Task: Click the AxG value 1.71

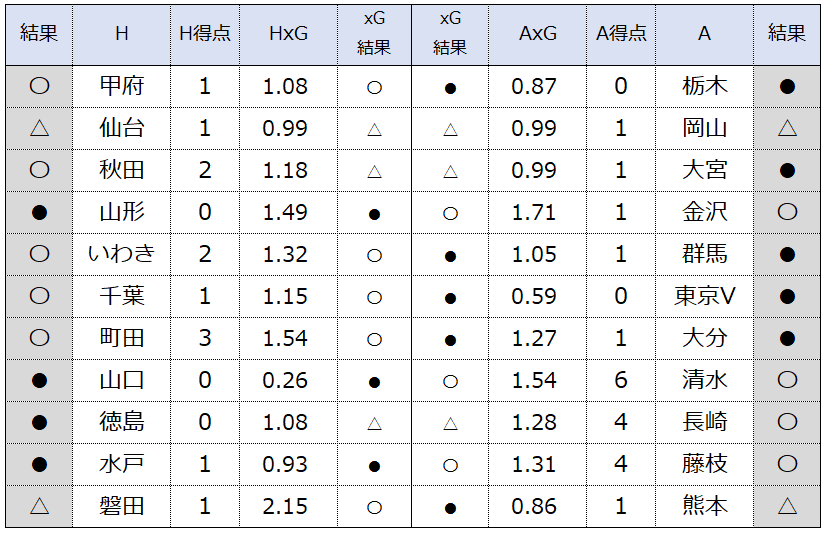Action: pos(534,213)
